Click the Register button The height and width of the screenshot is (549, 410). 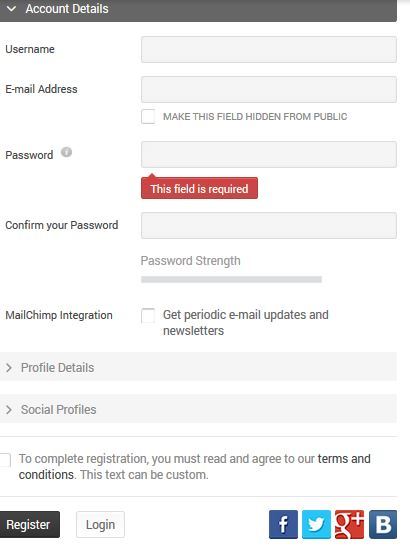29,524
